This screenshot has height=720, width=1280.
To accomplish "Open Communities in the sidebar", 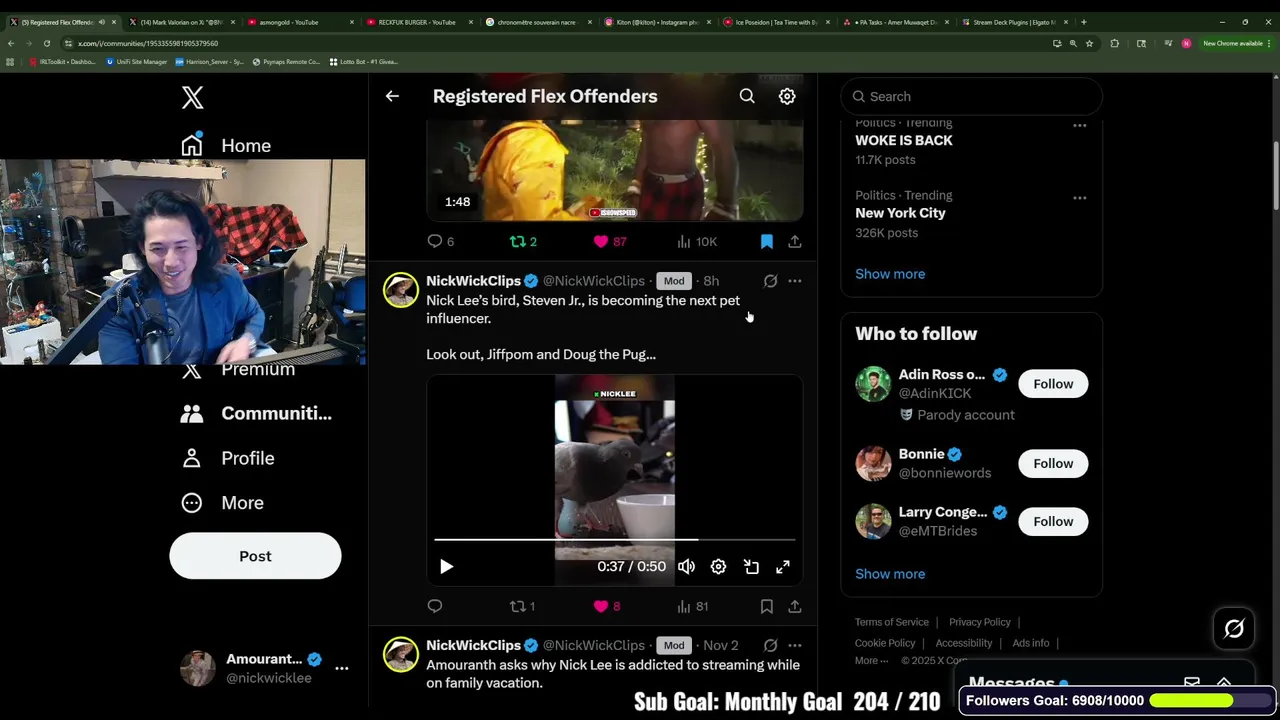I will 256,413.
